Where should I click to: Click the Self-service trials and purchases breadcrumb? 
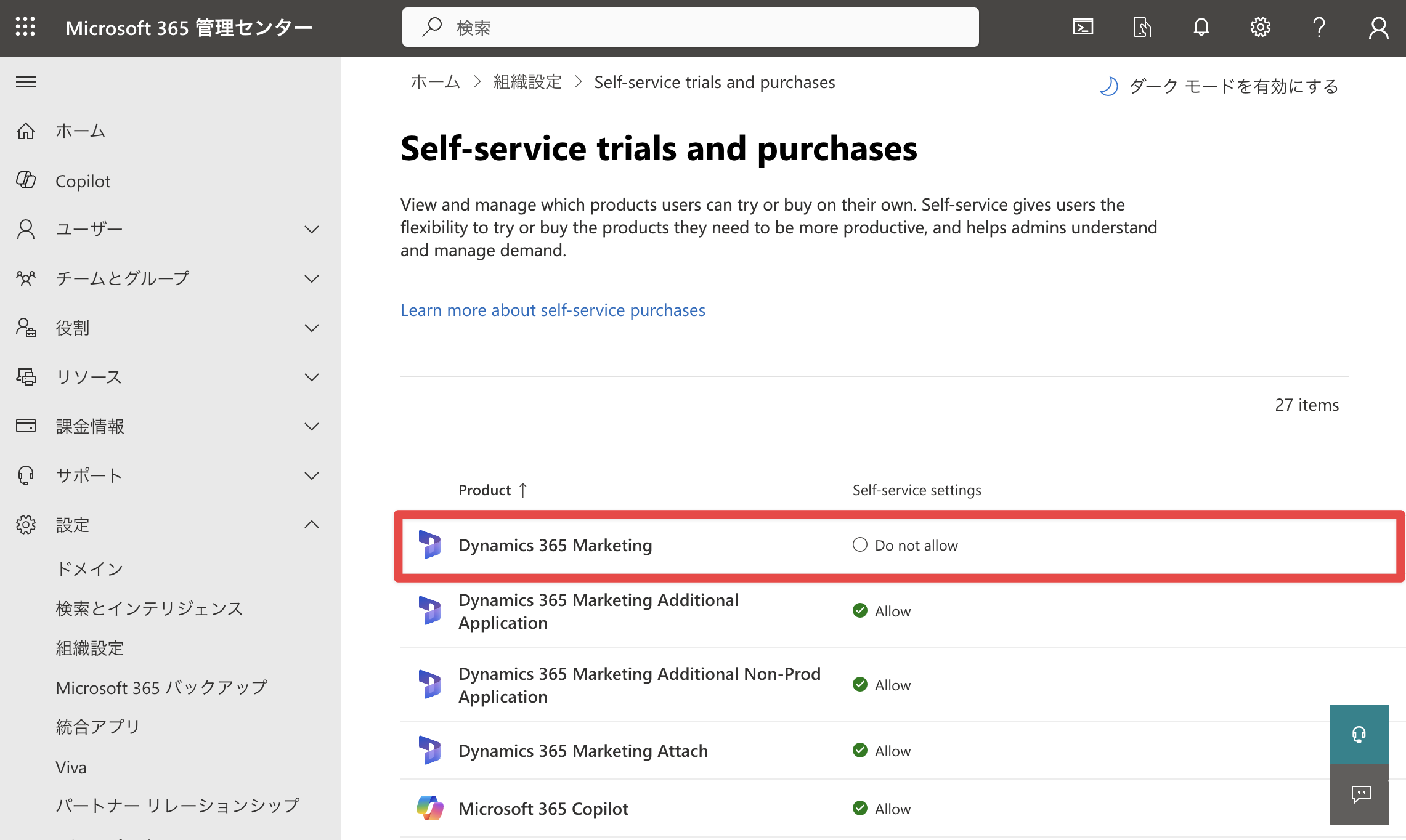[714, 82]
